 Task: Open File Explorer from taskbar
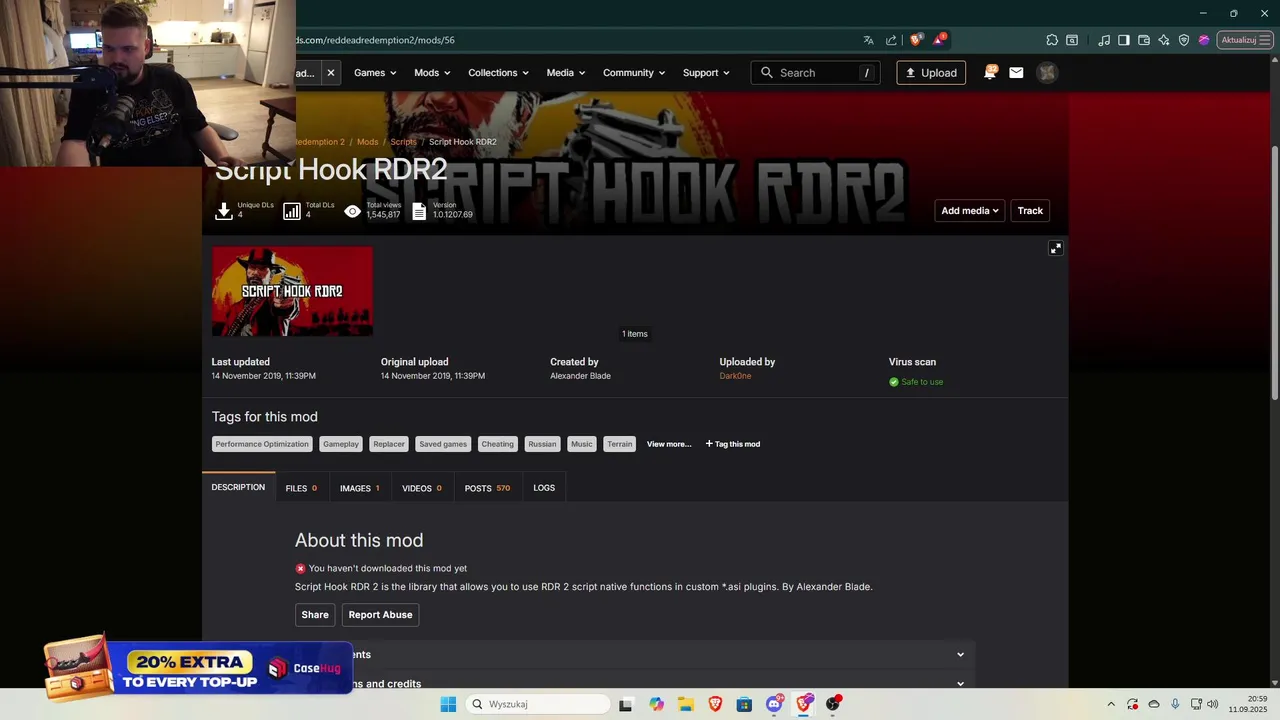[x=686, y=704]
